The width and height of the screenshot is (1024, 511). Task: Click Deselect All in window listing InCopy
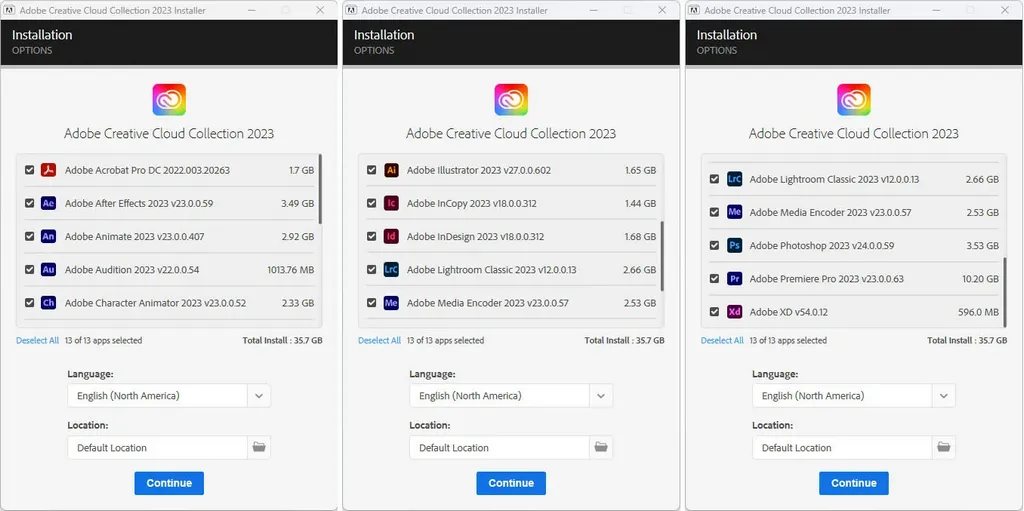[379, 340]
